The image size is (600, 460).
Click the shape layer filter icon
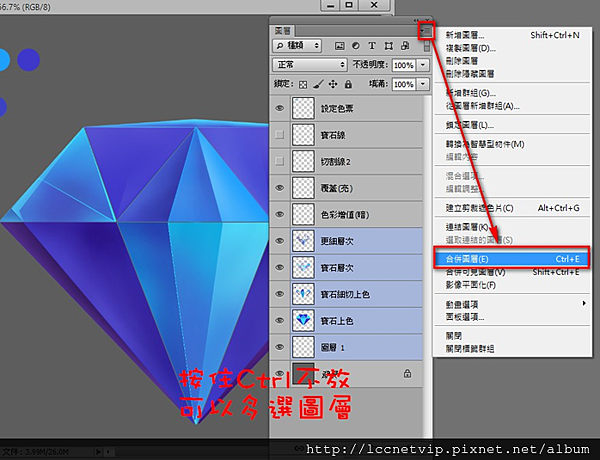click(388, 46)
